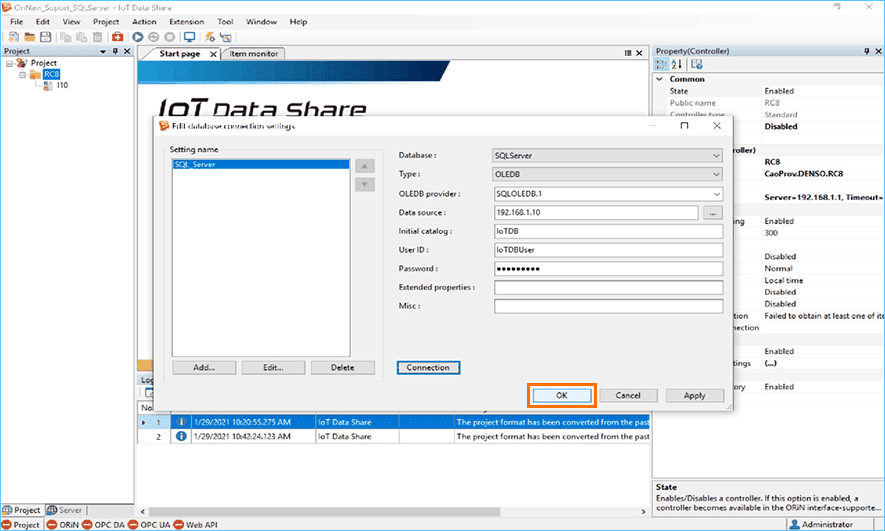Switch to the Item monitor tab
This screenshot has height=531, width=885.
click(x=253, y=54)
